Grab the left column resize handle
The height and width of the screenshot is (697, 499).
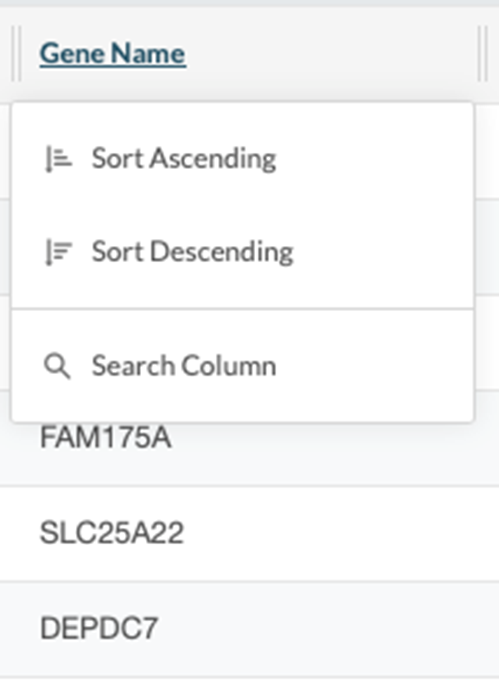coord(16,53)
